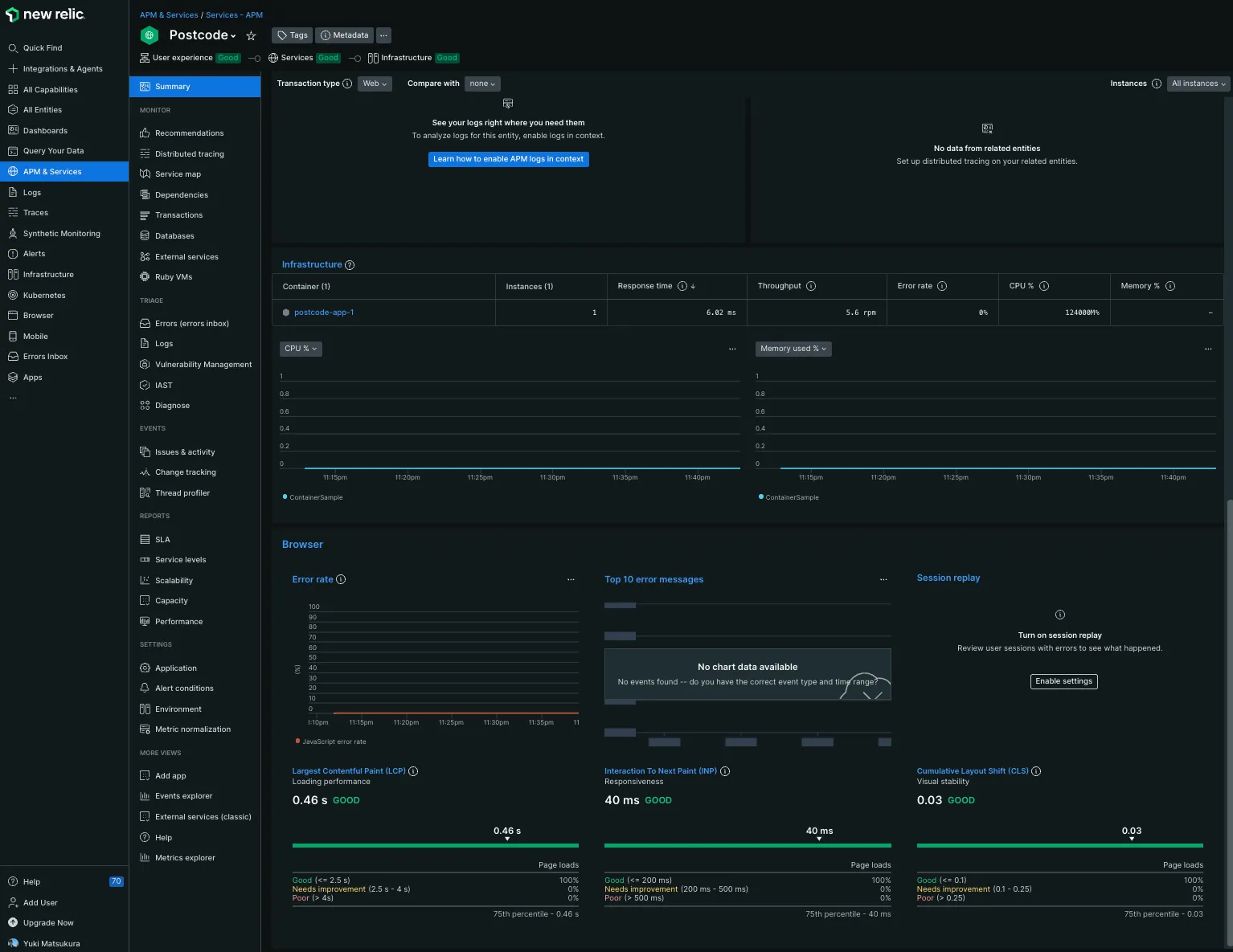Open Distributed tracing in the monitor menu

189,154
